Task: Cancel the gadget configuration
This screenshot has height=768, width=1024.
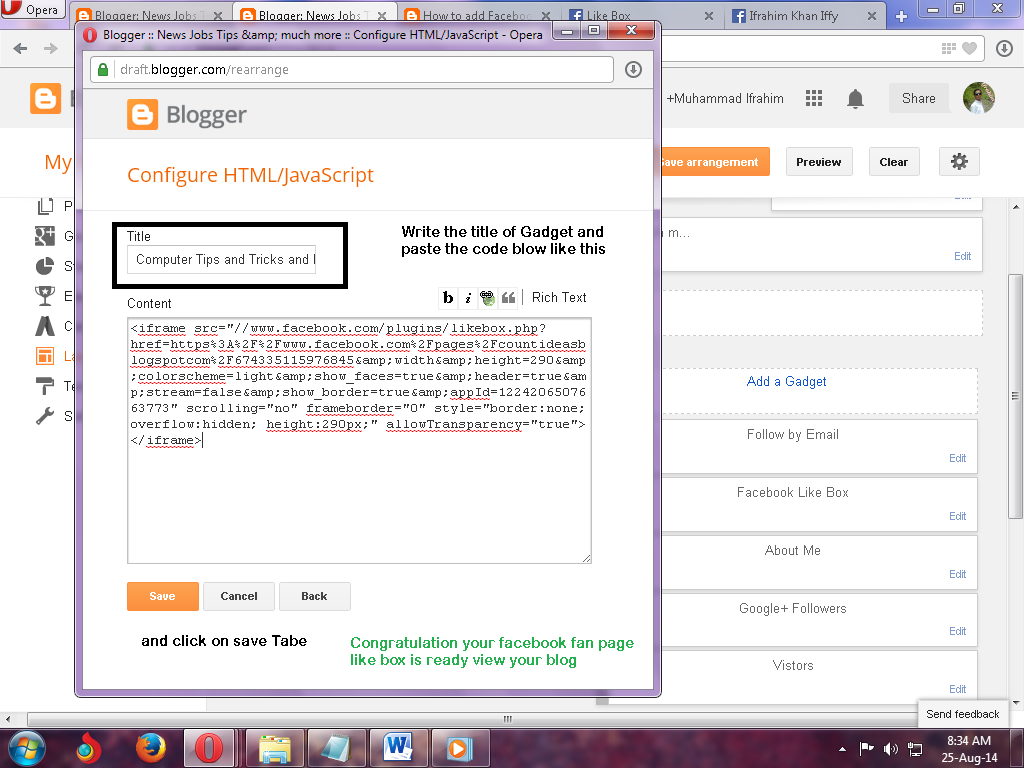Action: pos(238,596)
